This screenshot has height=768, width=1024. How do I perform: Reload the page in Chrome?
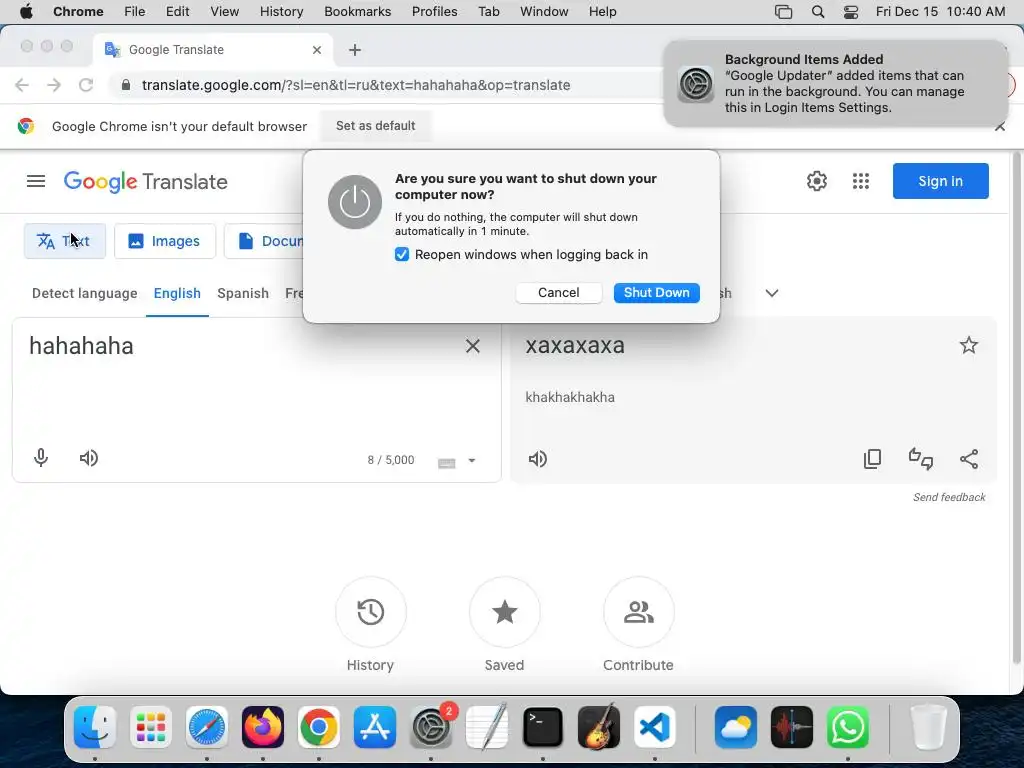point(86,85)
